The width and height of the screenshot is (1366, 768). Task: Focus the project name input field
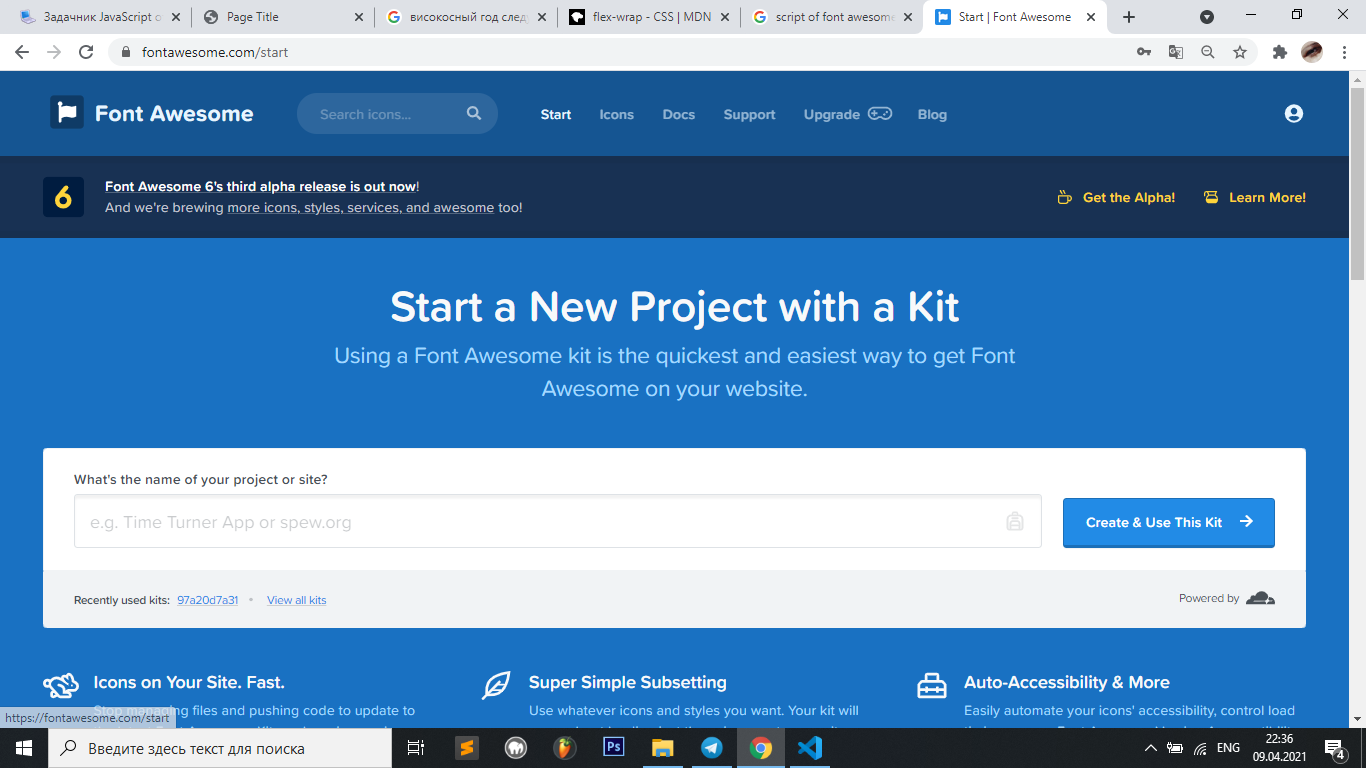[x=557, y=521]
